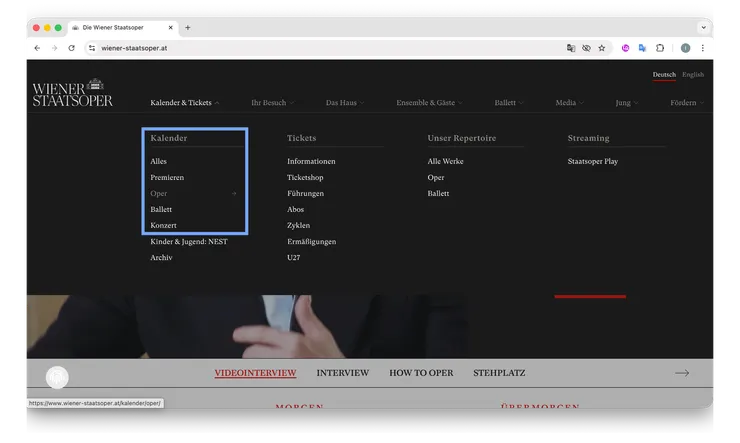The width and height of the screenshot is (740, 443).
Task: Open the Chrome three-dot menu
Action: point(703,48)
